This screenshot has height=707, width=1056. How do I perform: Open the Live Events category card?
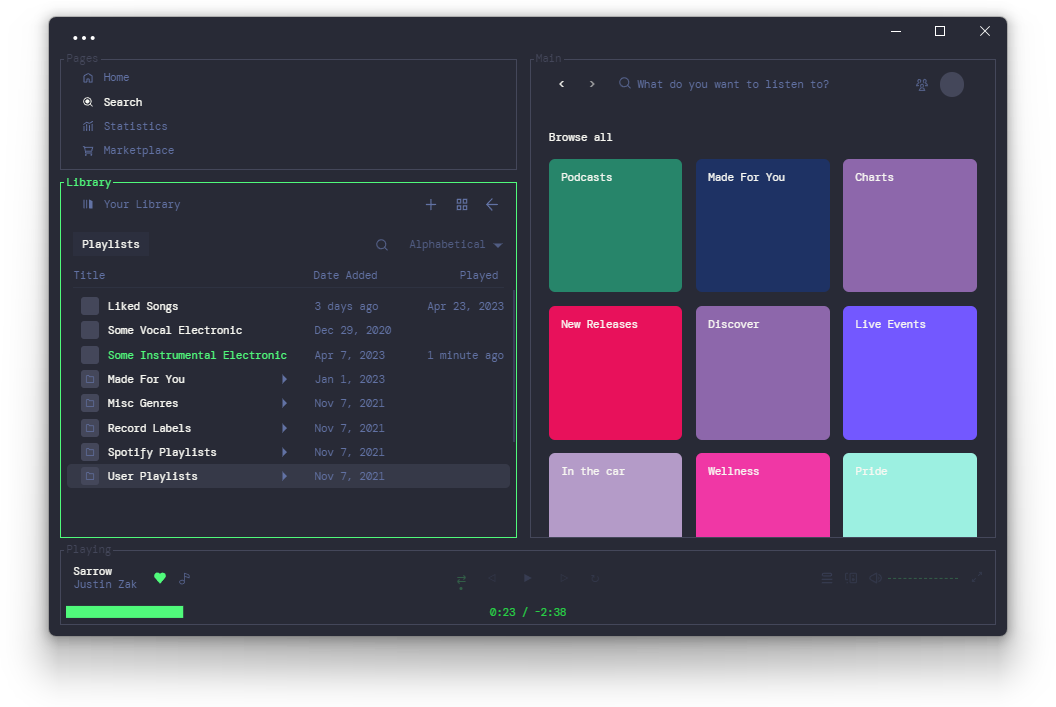[x=909, y=373]
